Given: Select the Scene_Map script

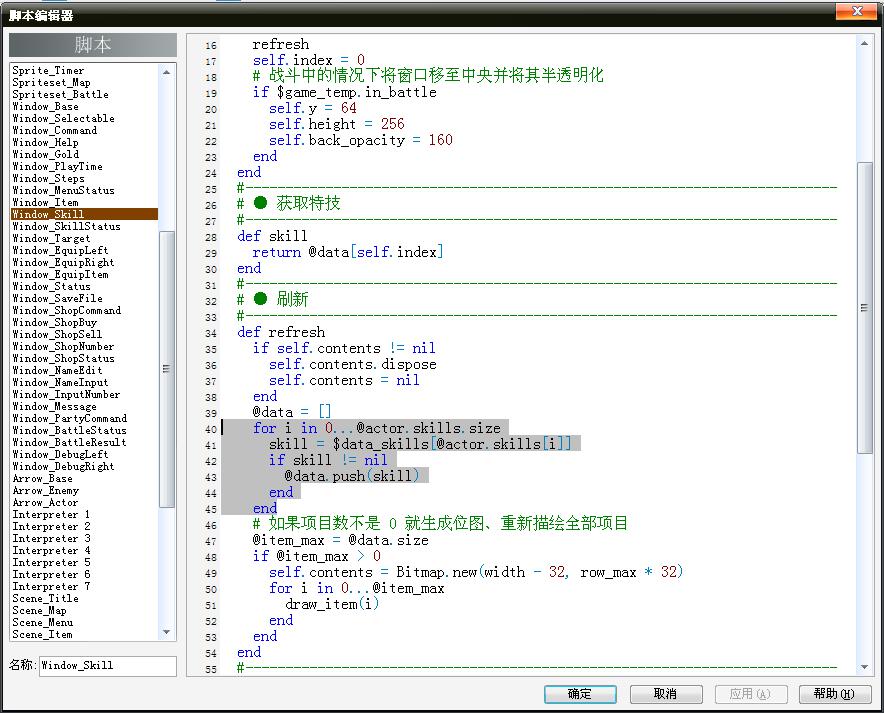Looking at the screenshot, I should click(x=39, y=610).
